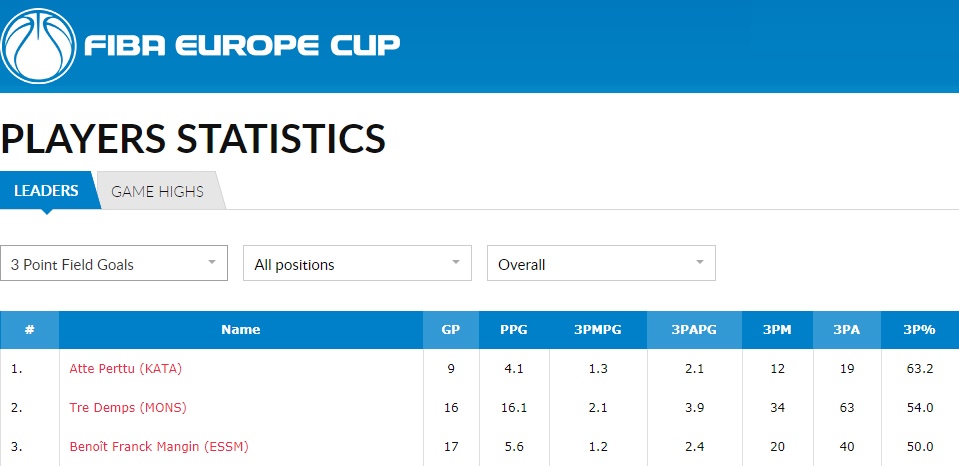
Task: Open Benoît Franck Mangin (ESSM) player link
Action: [159, 446]
